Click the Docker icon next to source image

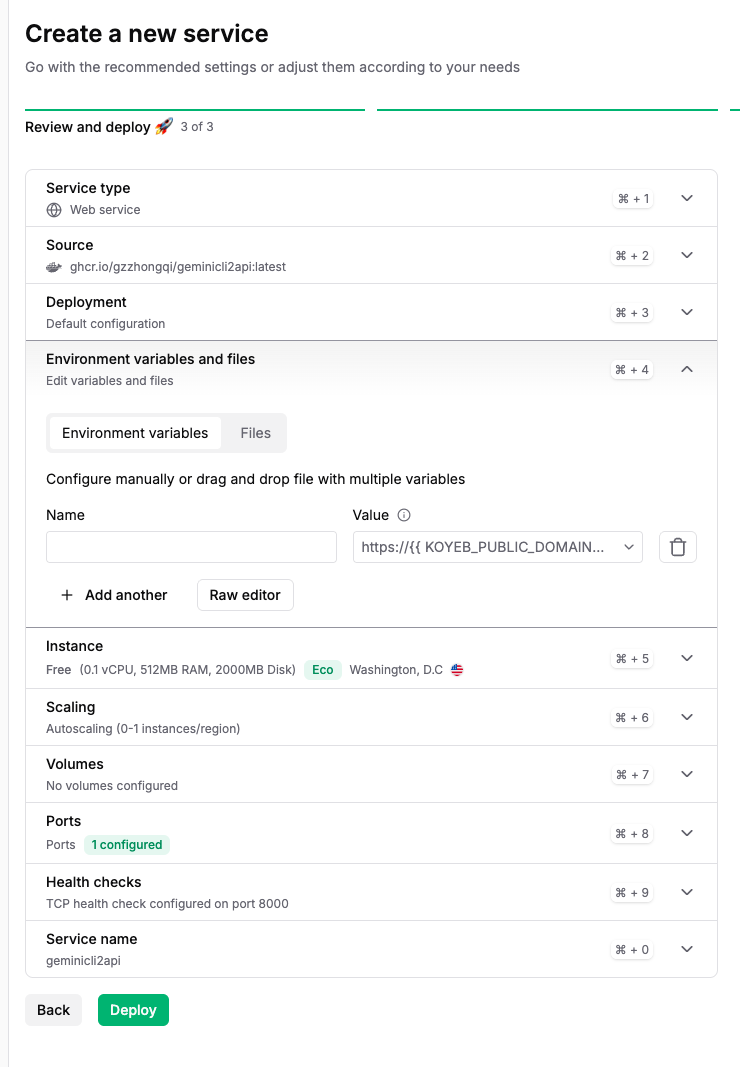point(54,267)
